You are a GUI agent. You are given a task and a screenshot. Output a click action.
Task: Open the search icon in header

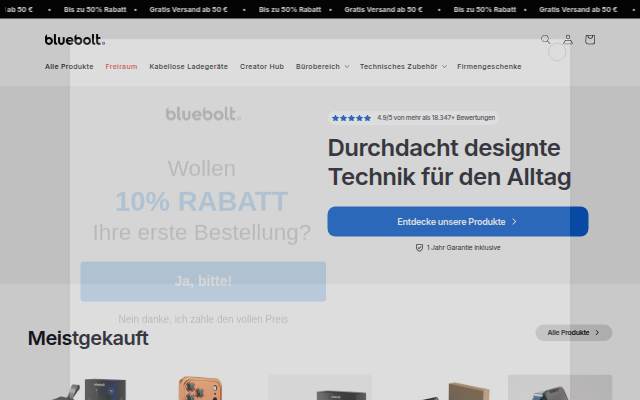coord(545,40)
